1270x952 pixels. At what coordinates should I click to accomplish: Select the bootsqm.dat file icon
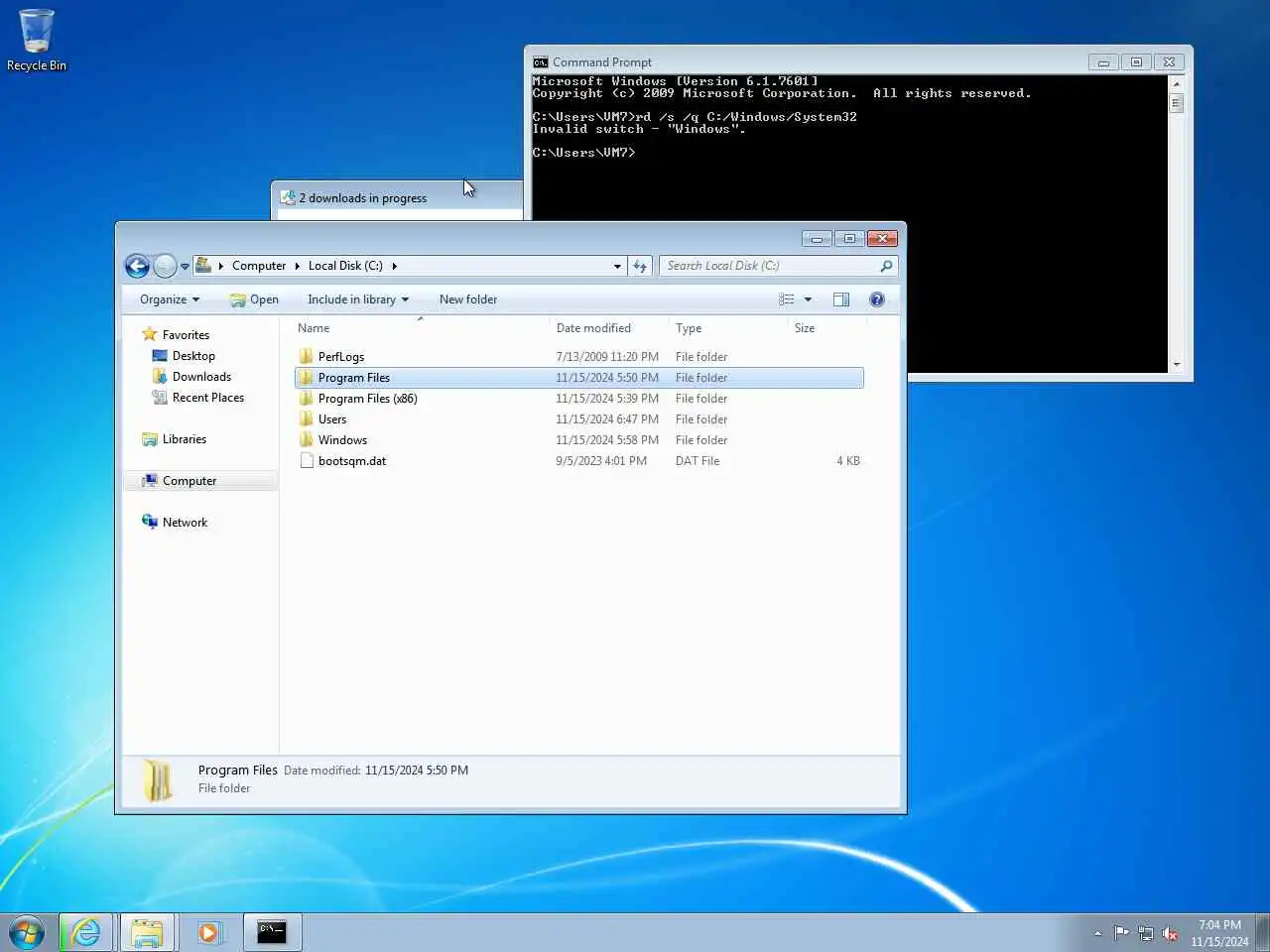pyautogui.click(x=307, y=460)
